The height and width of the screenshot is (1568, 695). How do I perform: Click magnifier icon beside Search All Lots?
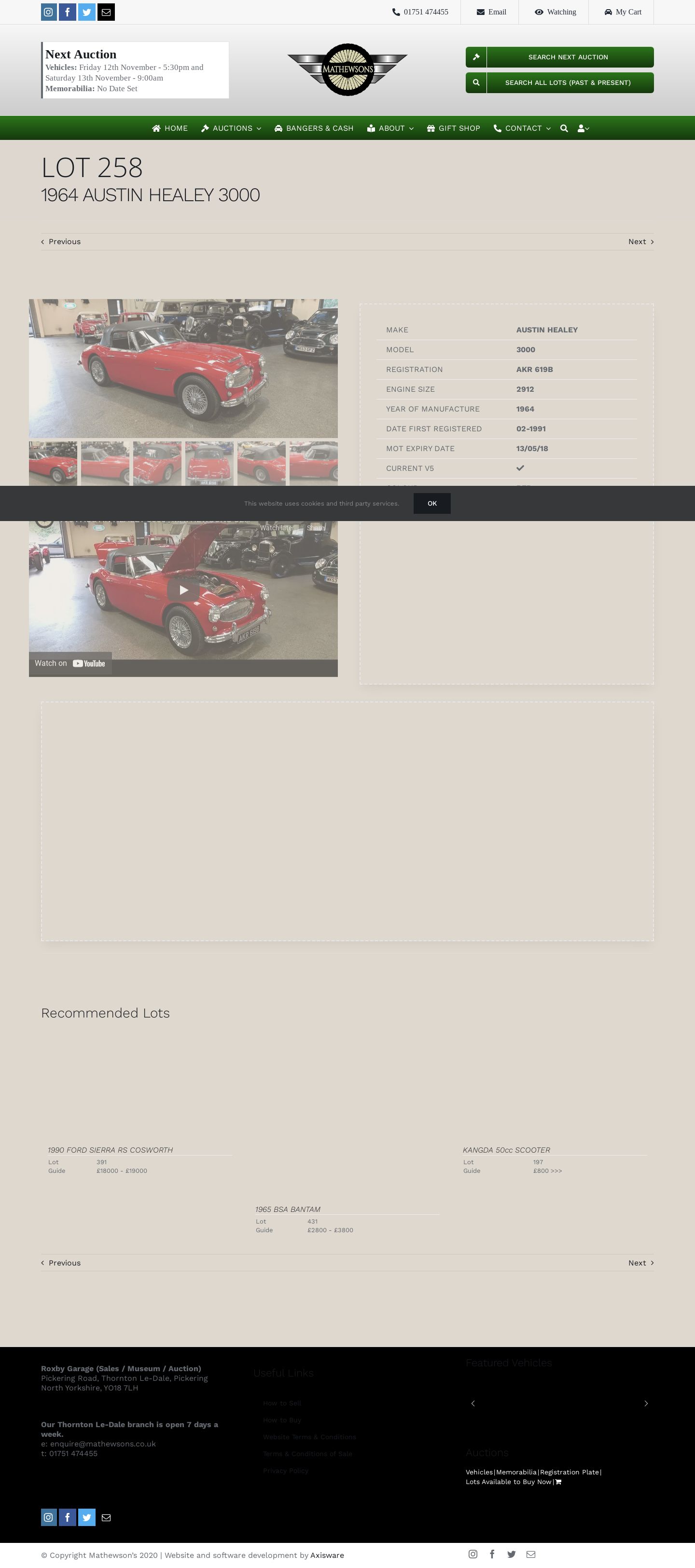tap(476, 83)
